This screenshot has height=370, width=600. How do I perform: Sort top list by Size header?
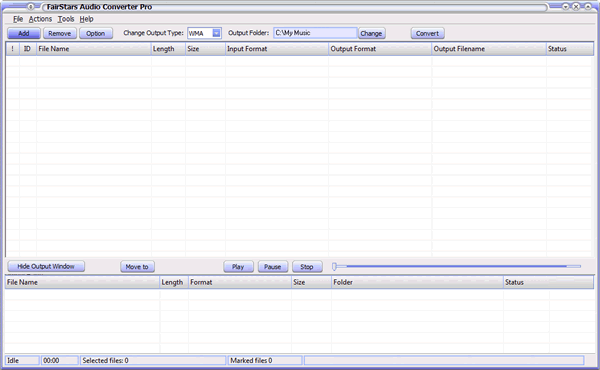click(x=205, y=49)
